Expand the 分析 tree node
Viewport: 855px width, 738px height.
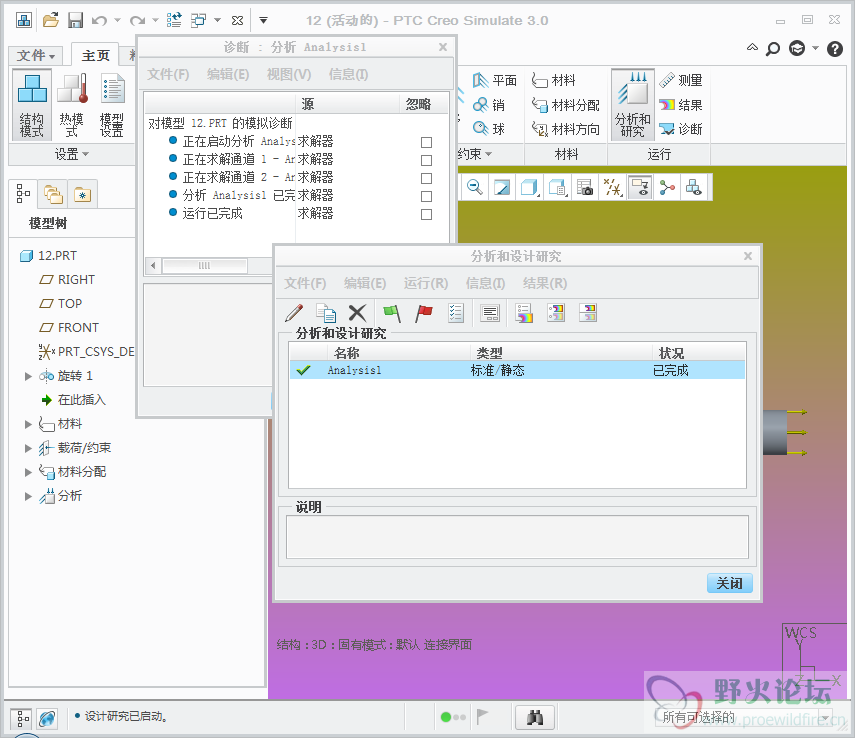[28, 496]
